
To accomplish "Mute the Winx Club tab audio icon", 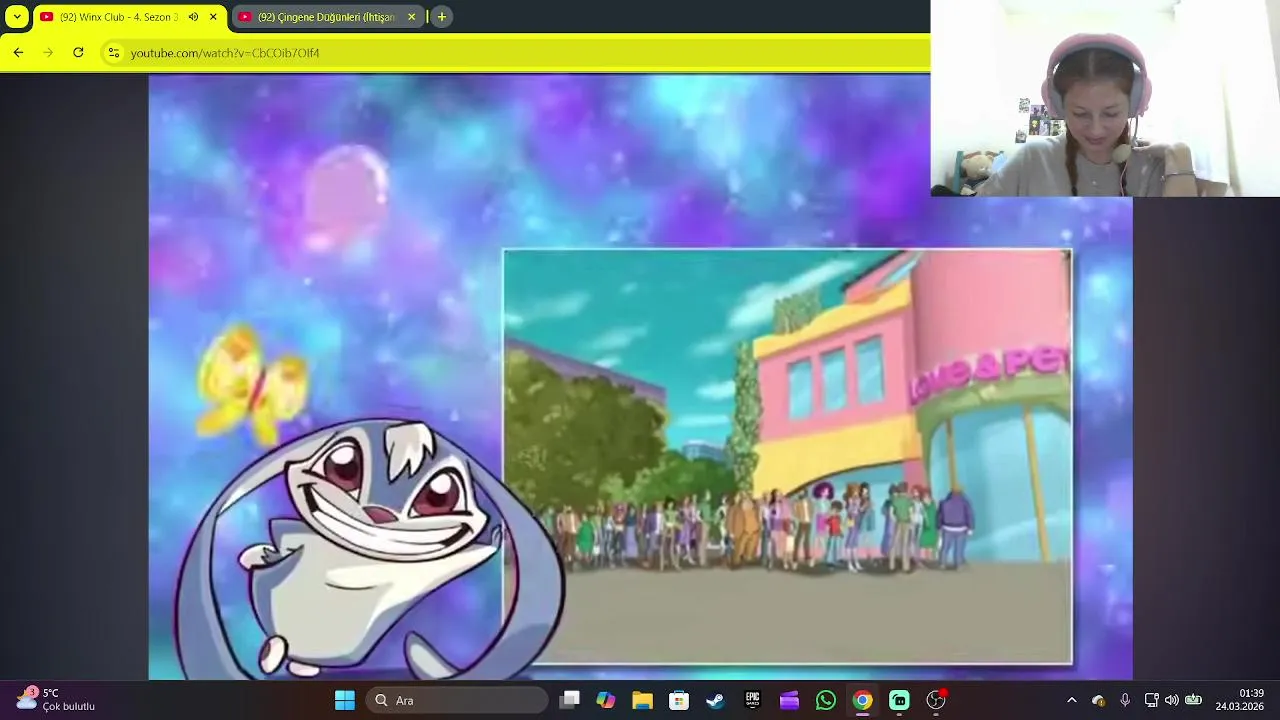I will point(193,17).
